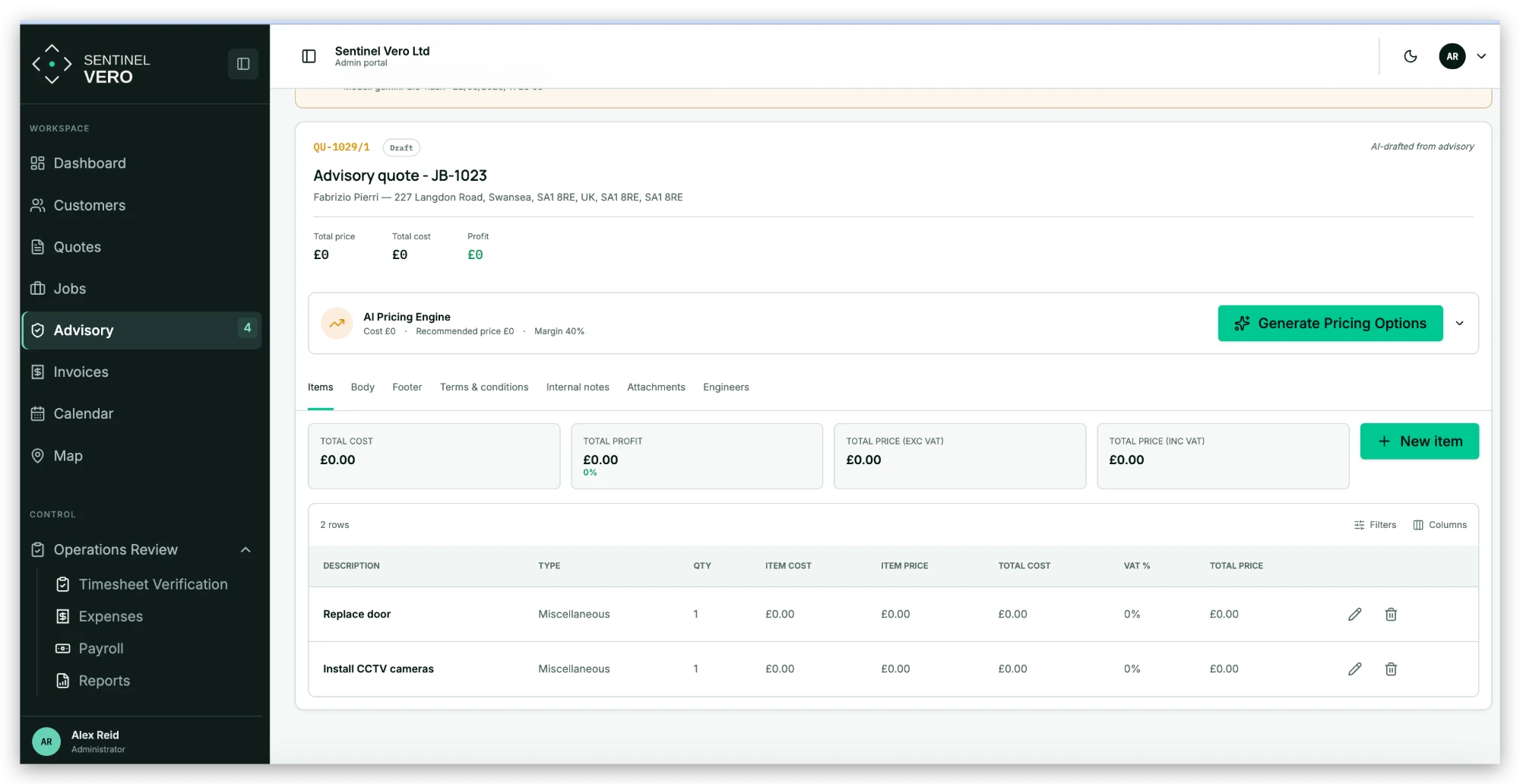
Task: Sort by the Total Price column header
Action: (1236, 566)
